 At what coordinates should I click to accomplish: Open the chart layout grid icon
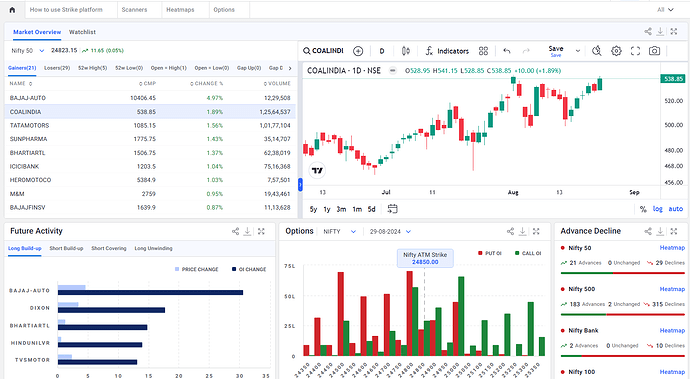pos(483,51)
